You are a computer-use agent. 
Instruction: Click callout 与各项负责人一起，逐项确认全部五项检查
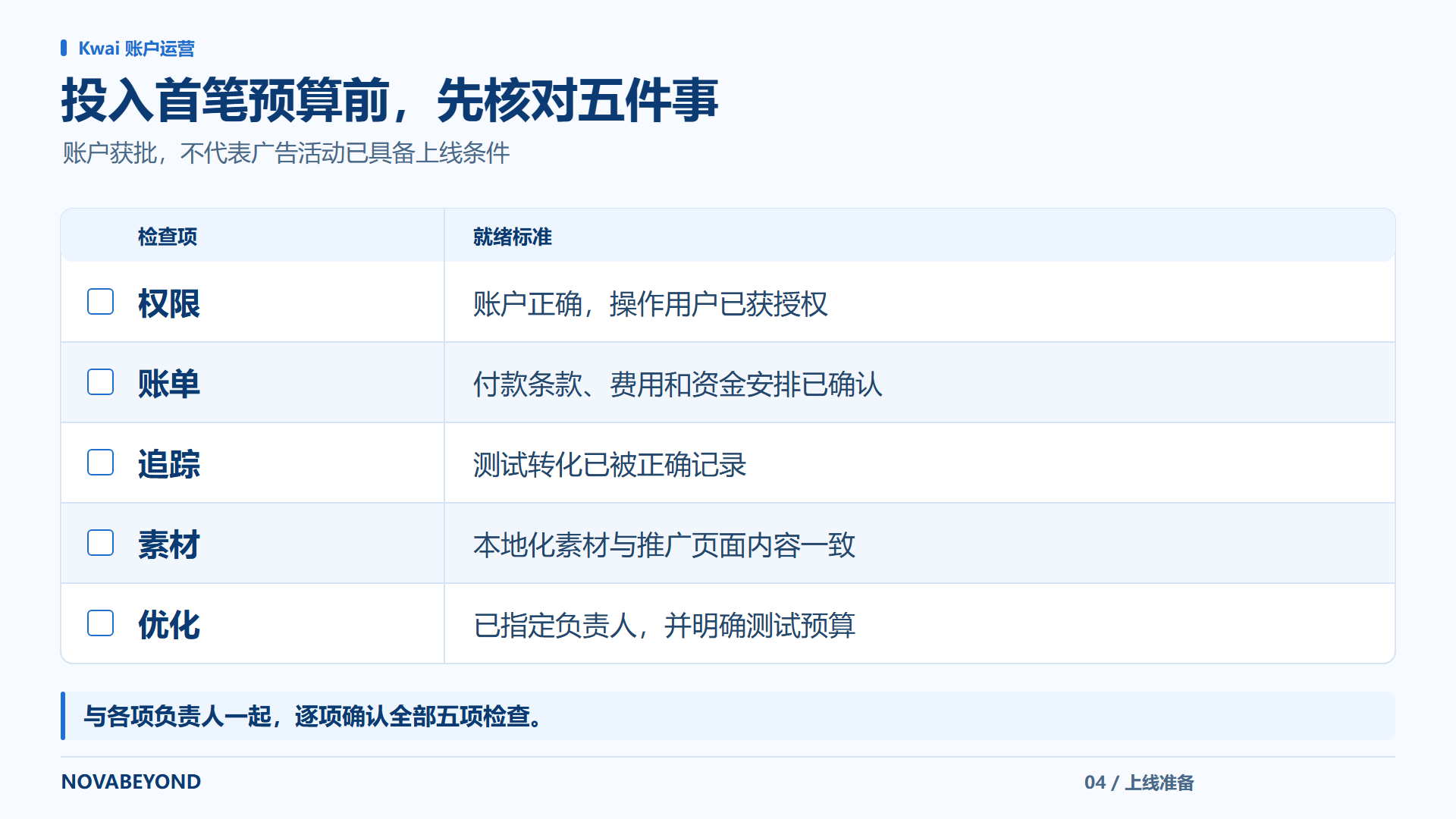click(x=314, y=716)
